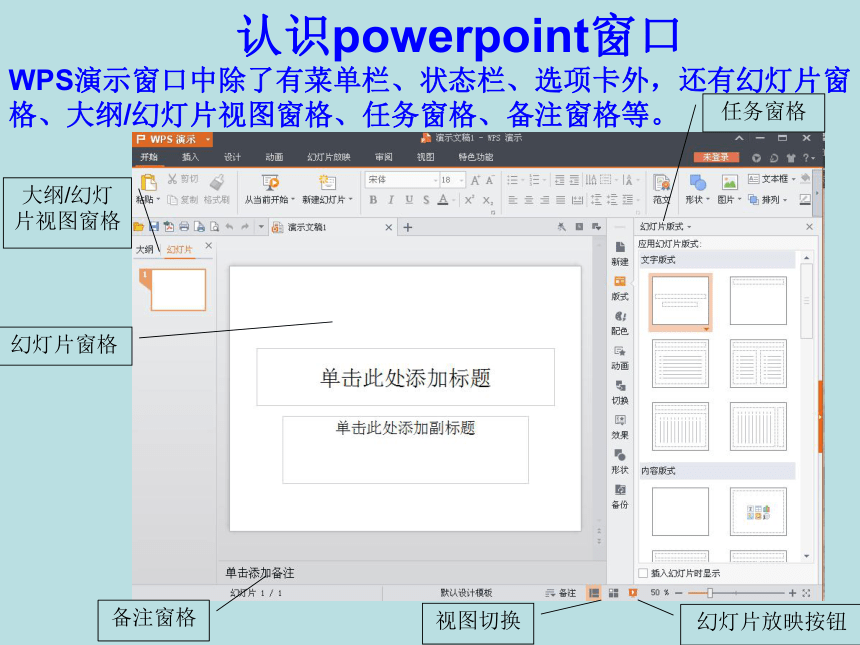Viewport: 860px width, 645px height.
Task: Open the 效果 (Effects) sidebar icon
Action: tap(620, 427)
